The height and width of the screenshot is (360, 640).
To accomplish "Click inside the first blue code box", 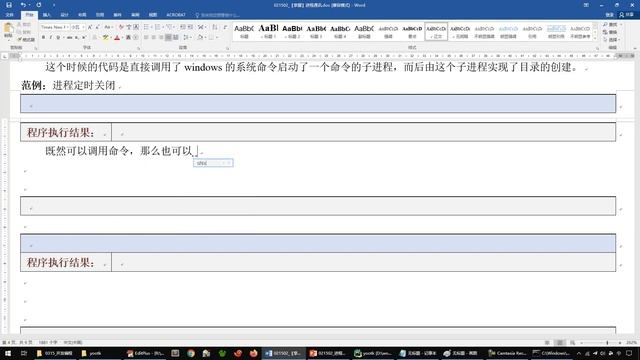I will [318, 104].
